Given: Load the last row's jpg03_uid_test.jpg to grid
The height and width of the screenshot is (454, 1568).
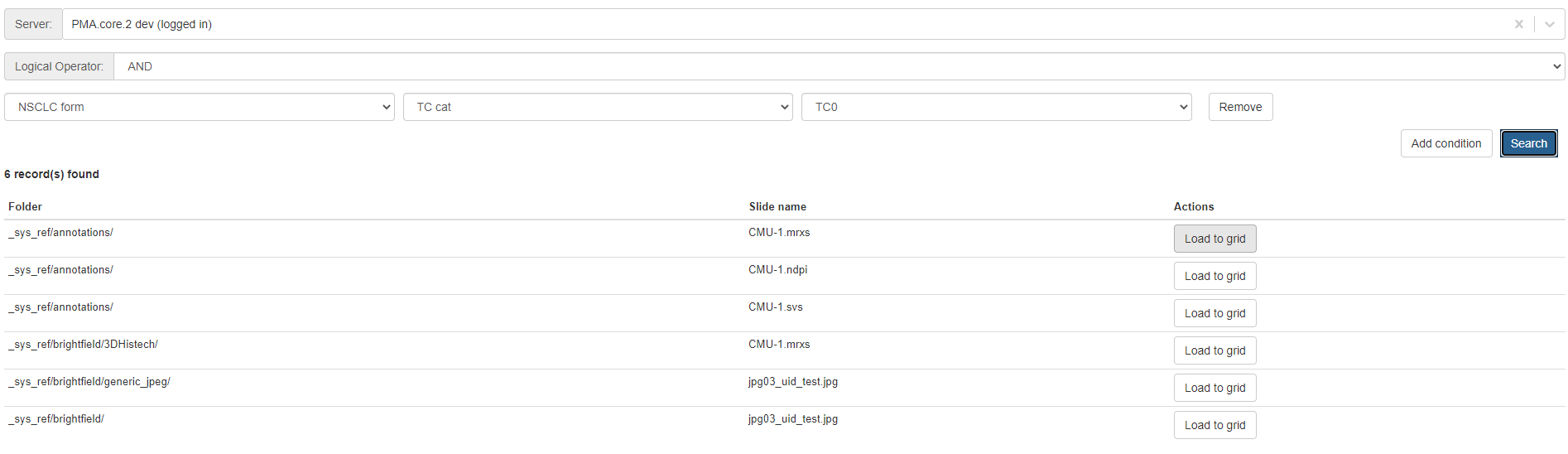Looking at the screenshot, I should [1214, 425].
